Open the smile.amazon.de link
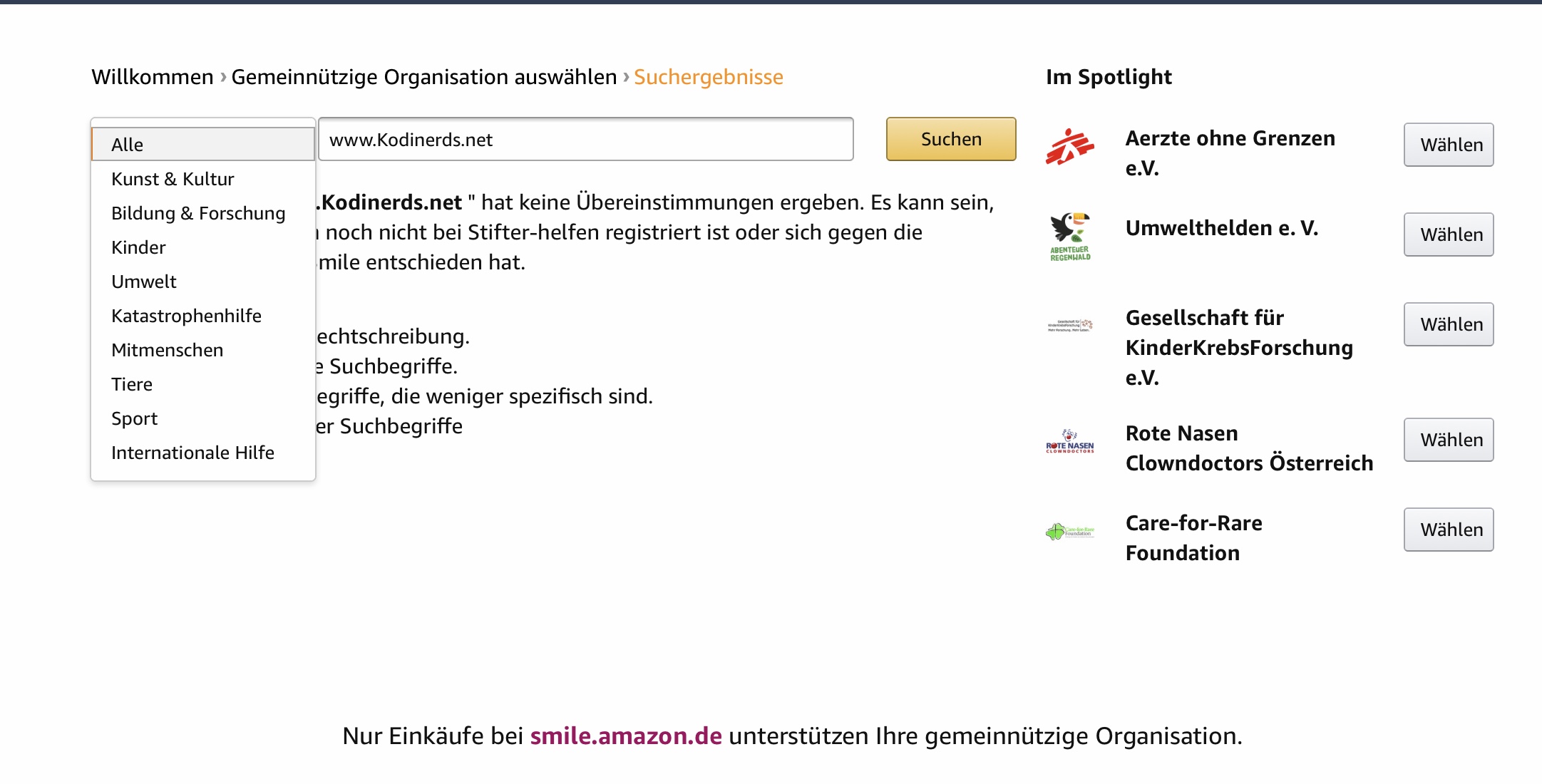The width and height of the screenshot is (1542, 784). [626, 736]
